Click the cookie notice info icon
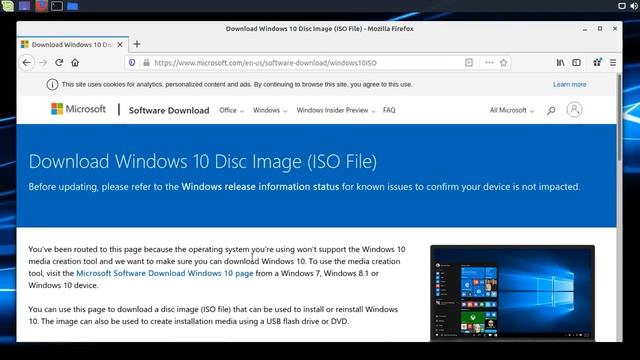The image size is (640, 360). tap(52, 84)
